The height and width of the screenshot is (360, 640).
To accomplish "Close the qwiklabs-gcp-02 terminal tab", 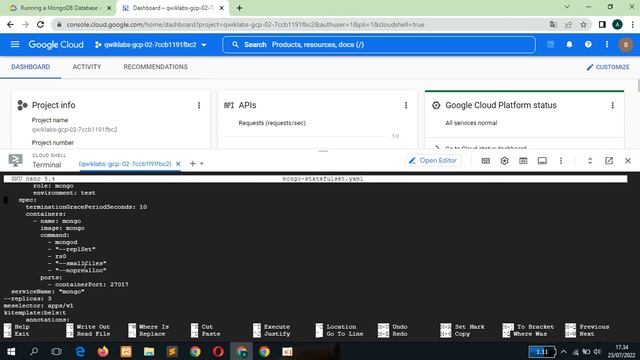I will (178, 164).
